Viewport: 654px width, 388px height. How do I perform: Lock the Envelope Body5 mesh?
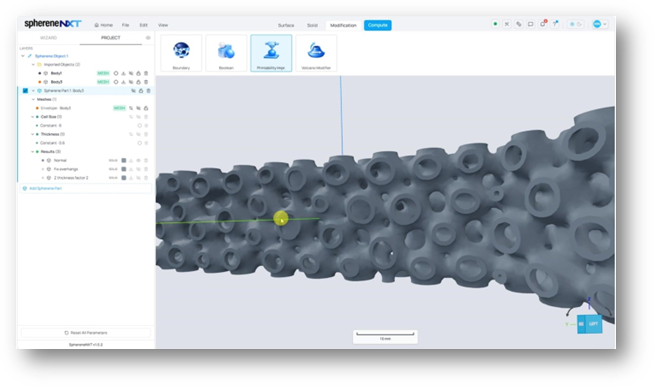(x=146, y=108)
